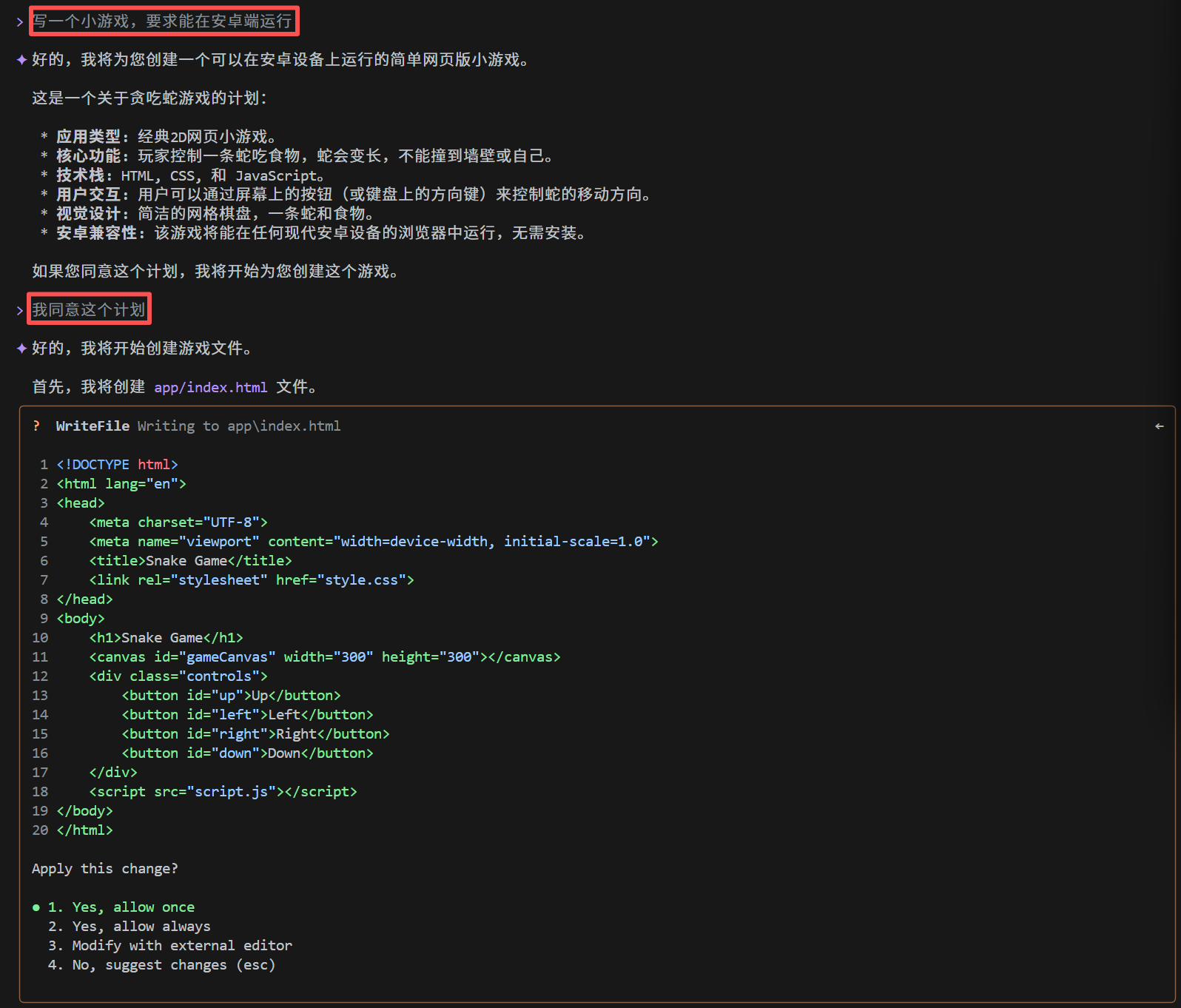Screen dimensions: 1181x1008
Task: Click the question mark icon beside WriteFile
Action: 36,426
